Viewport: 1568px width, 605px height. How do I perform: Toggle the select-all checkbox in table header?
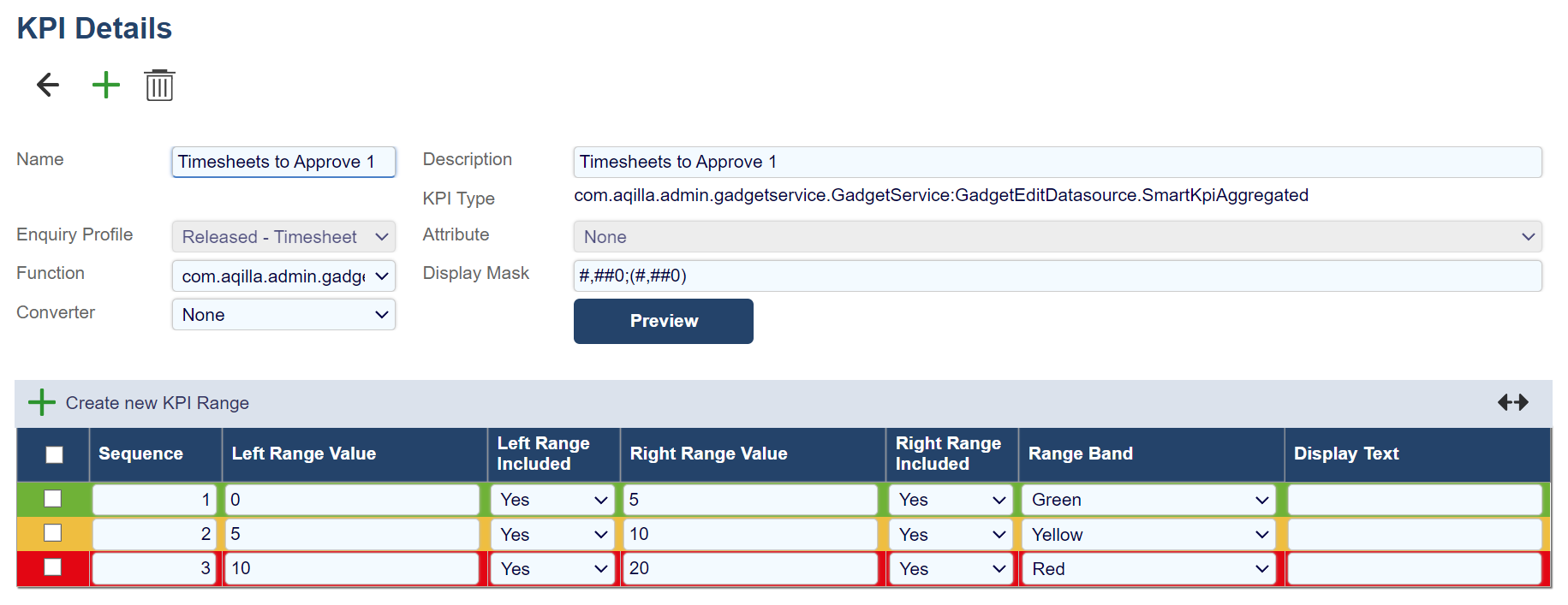point(54,454)
